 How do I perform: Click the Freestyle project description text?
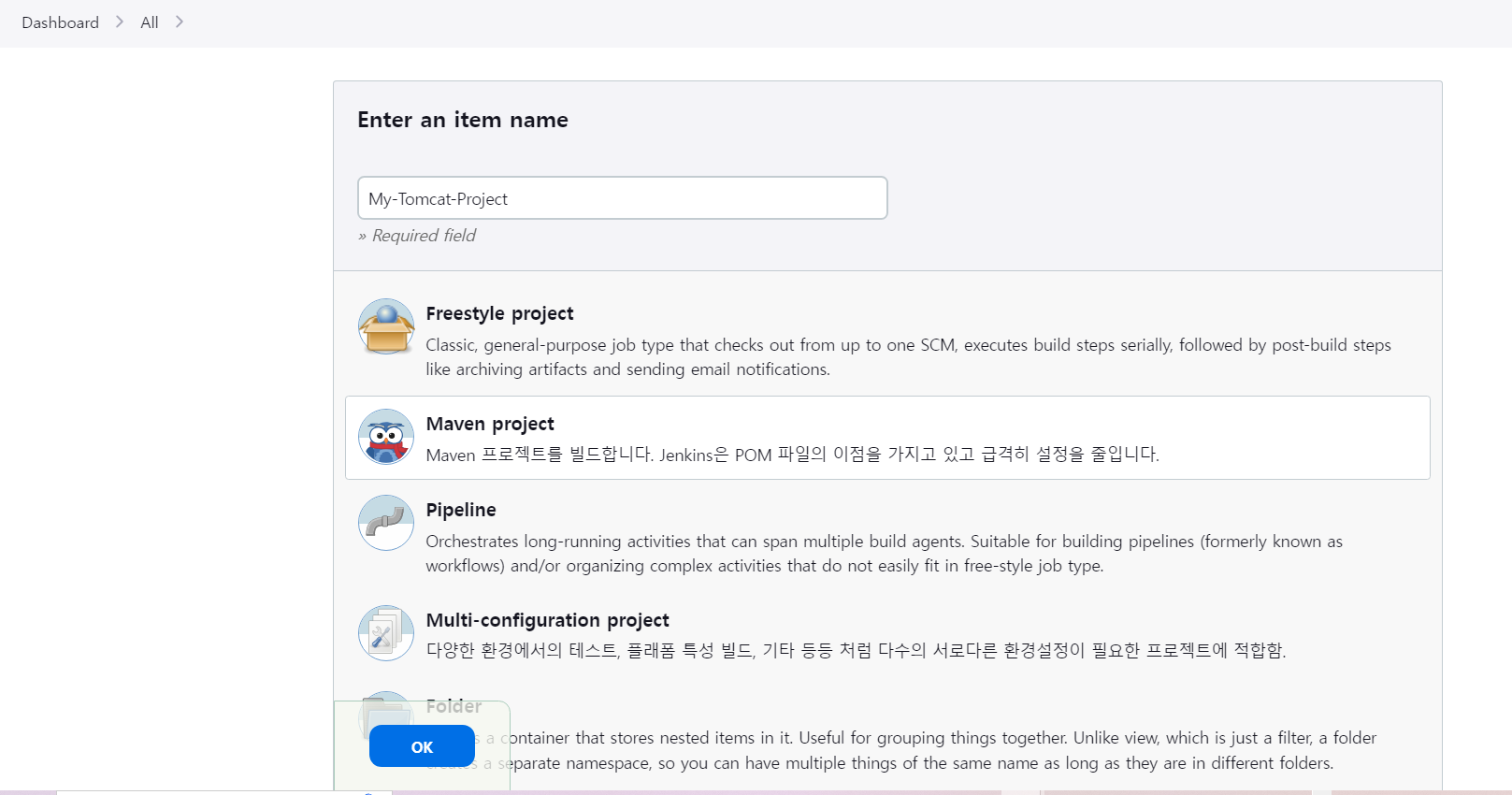click(x=909, y=357)
